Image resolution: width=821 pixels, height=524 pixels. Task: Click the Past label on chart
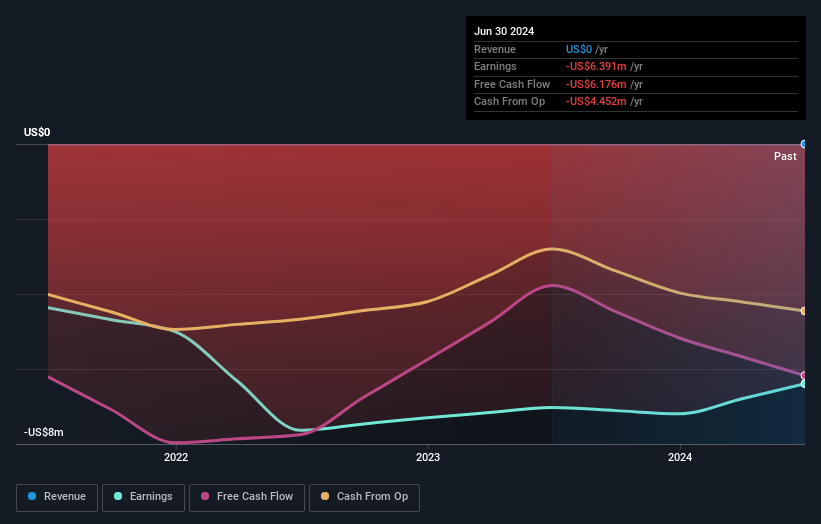click(785, 156)
